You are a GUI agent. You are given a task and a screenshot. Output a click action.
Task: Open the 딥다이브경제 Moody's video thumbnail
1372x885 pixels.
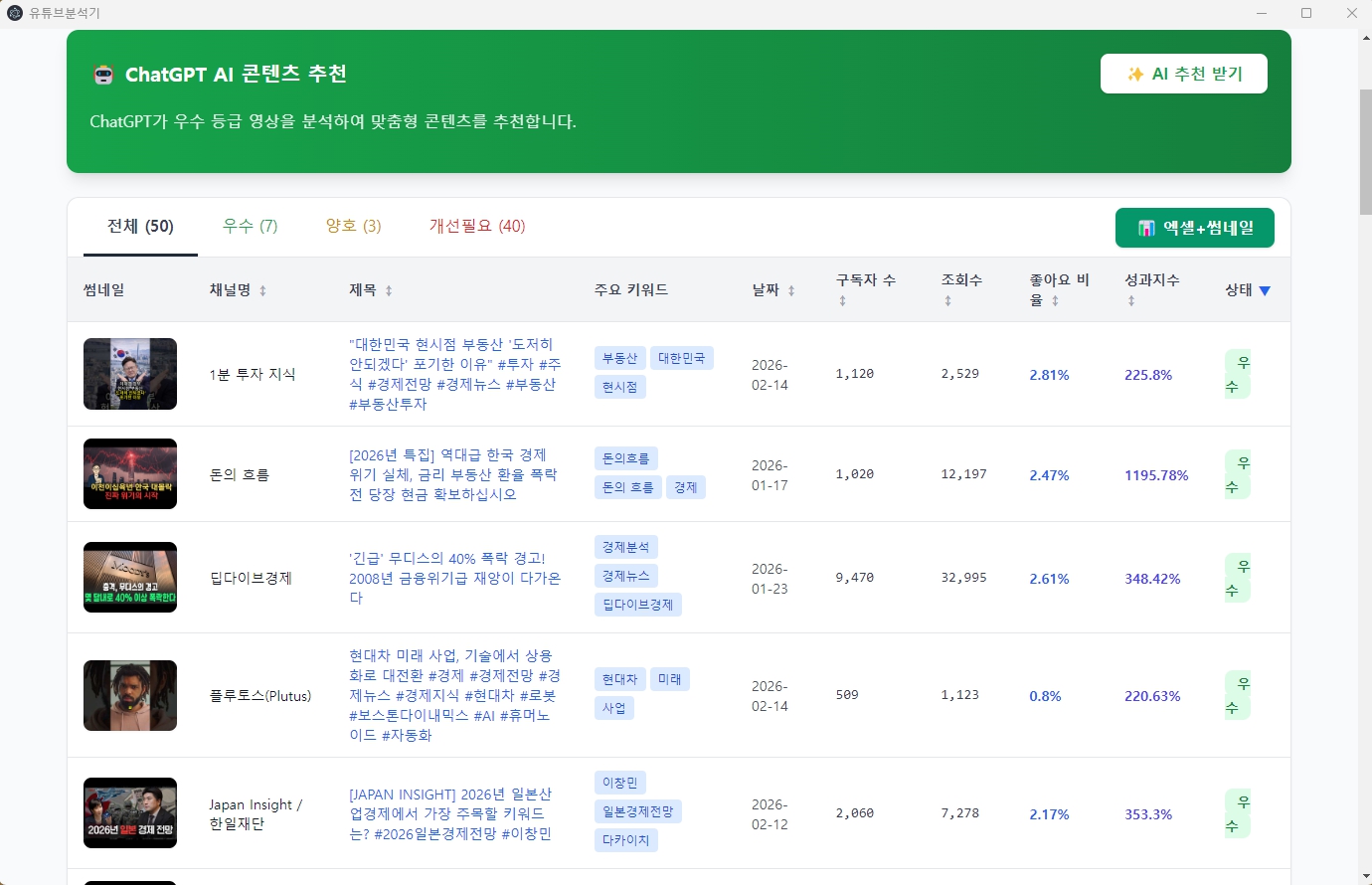[x=130, y=577]
